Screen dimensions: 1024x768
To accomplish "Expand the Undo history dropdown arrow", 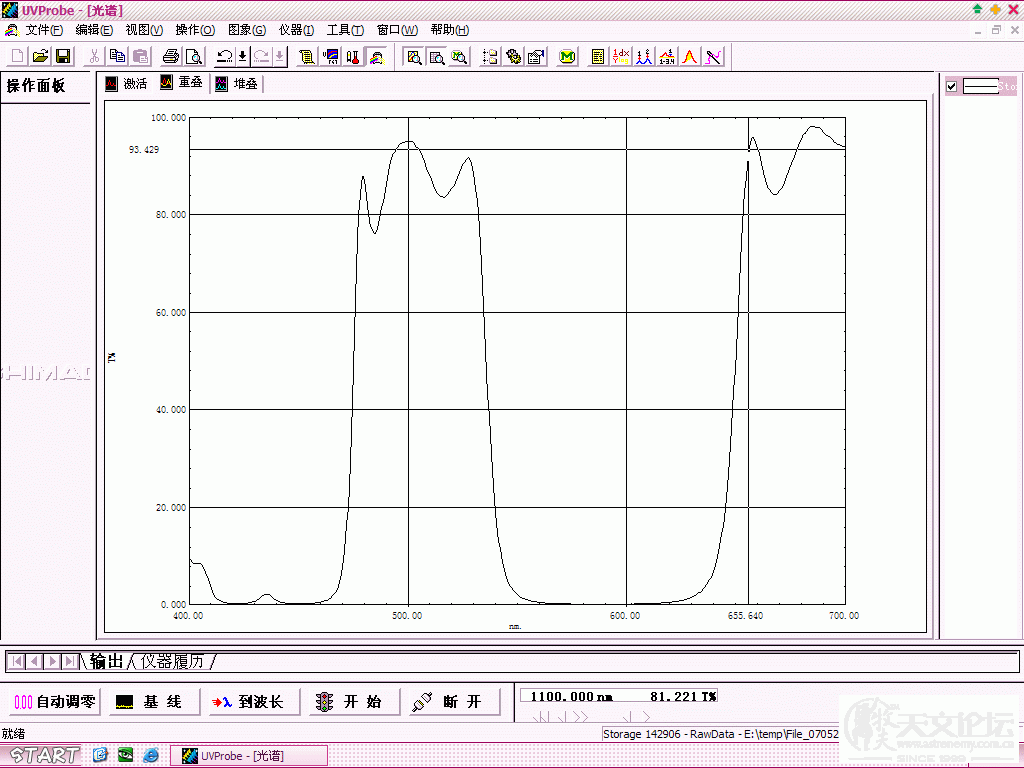I will coord(242,56).
